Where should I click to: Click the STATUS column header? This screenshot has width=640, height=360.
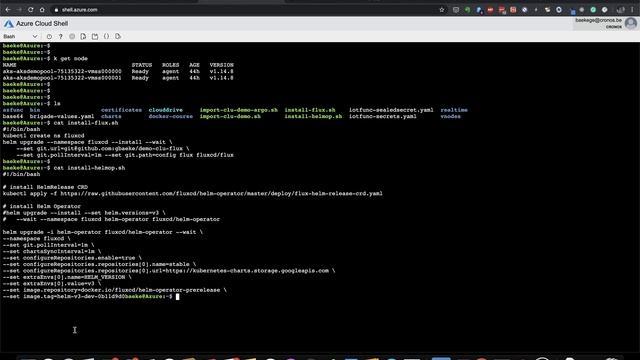pyautogui.click(x=142, y=65)
